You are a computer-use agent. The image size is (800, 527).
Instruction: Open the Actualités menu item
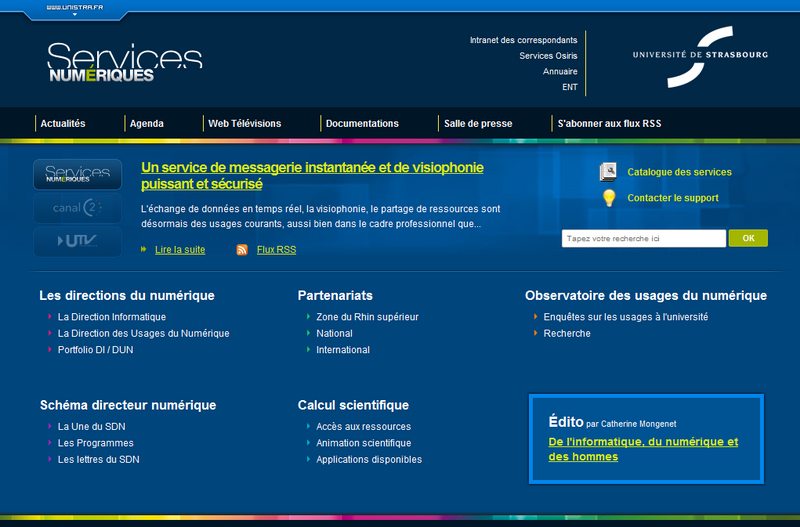[62, 124]
